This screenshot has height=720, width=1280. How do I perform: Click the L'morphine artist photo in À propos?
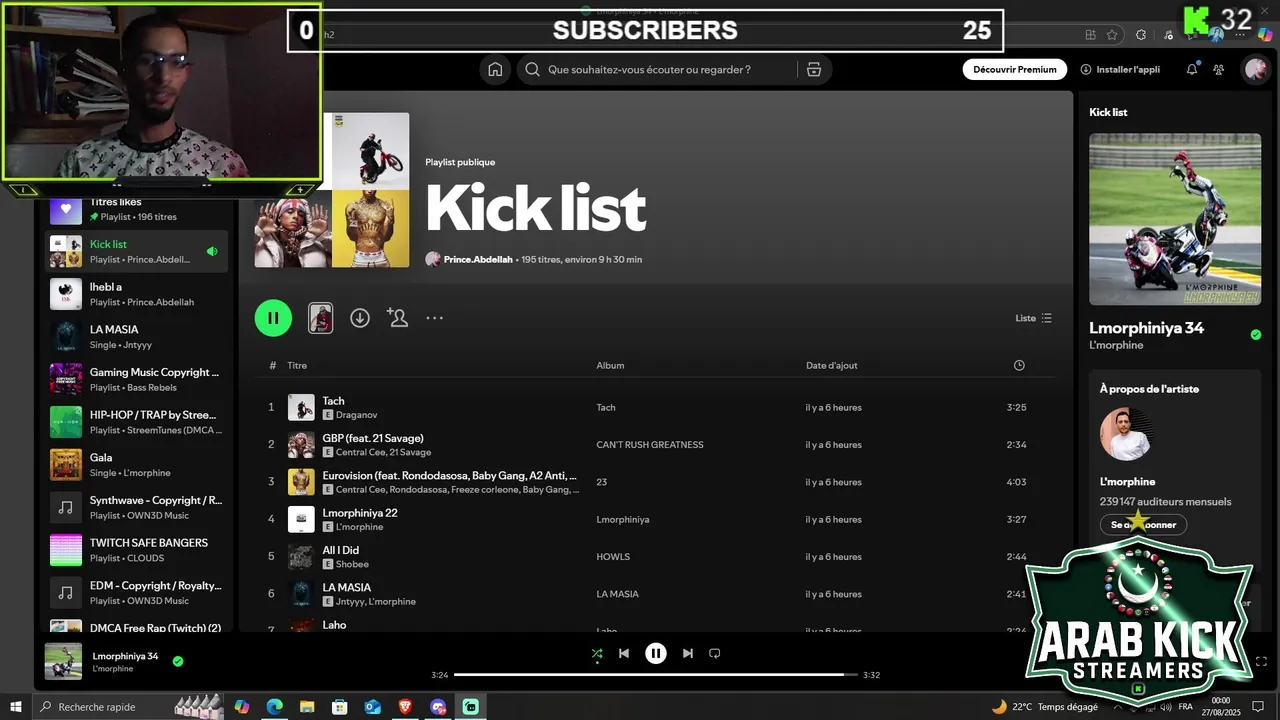(x=1127, y=433)
